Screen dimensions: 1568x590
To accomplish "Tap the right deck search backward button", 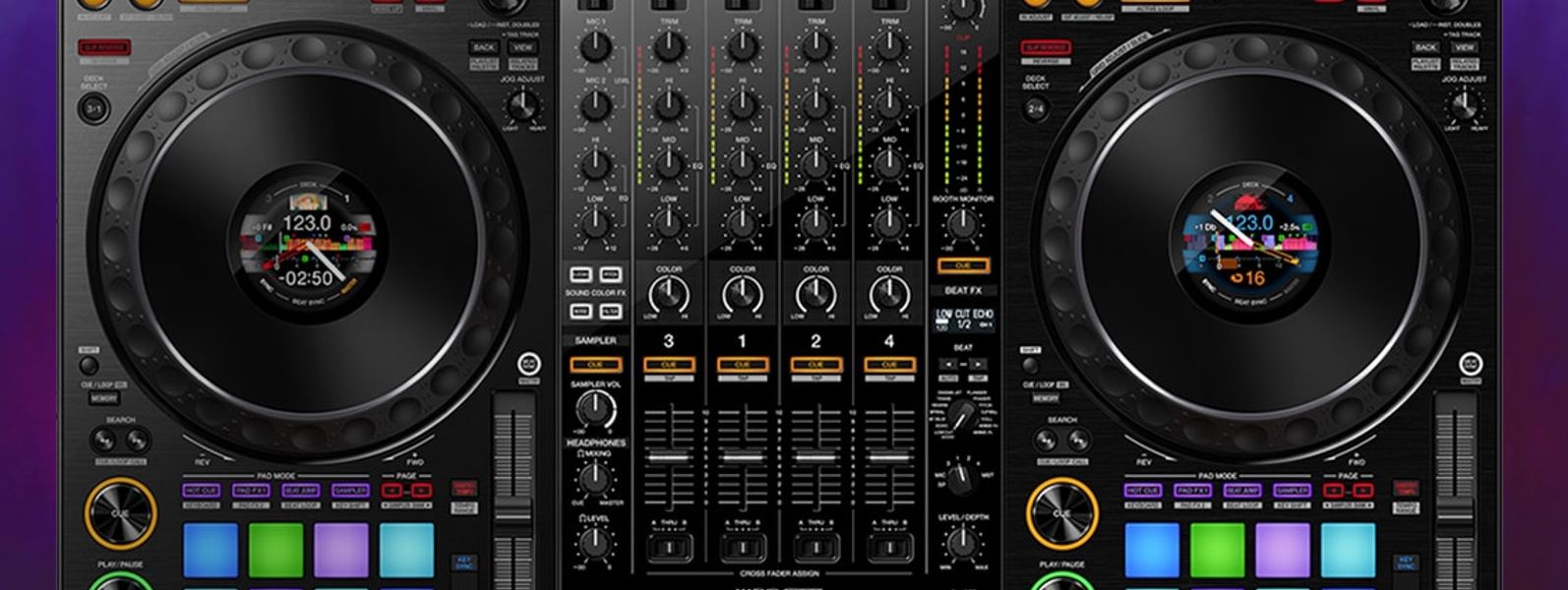I will 1046,441.
